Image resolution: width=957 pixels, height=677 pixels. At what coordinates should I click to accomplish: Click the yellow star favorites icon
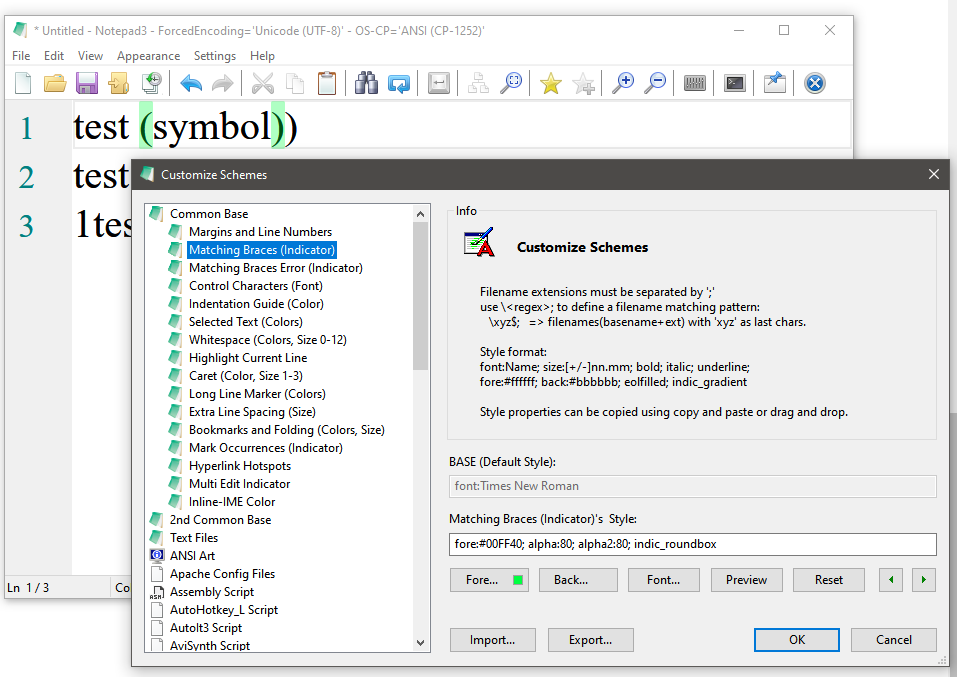(x=551, y=84)
